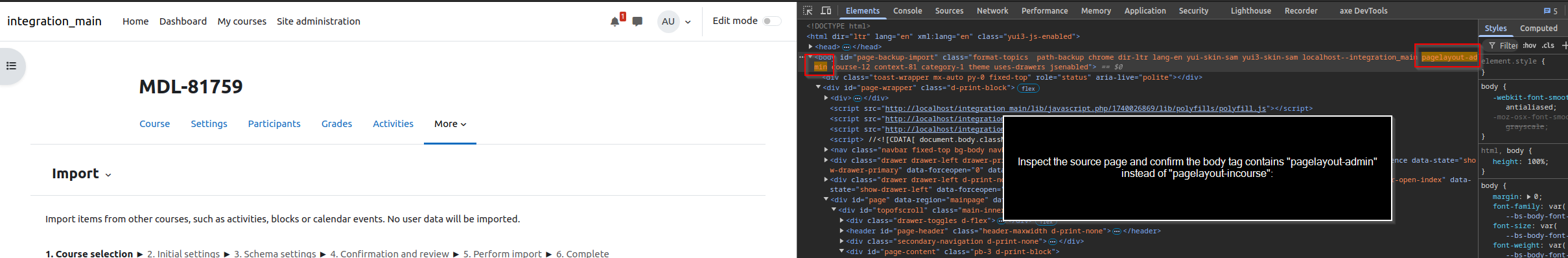Image resolution: width=1568 pixels, height=258 pixels.
Task: Expand ellipsis badge of header page-header
Action: pyautogui.click(x=1116, y=231)
